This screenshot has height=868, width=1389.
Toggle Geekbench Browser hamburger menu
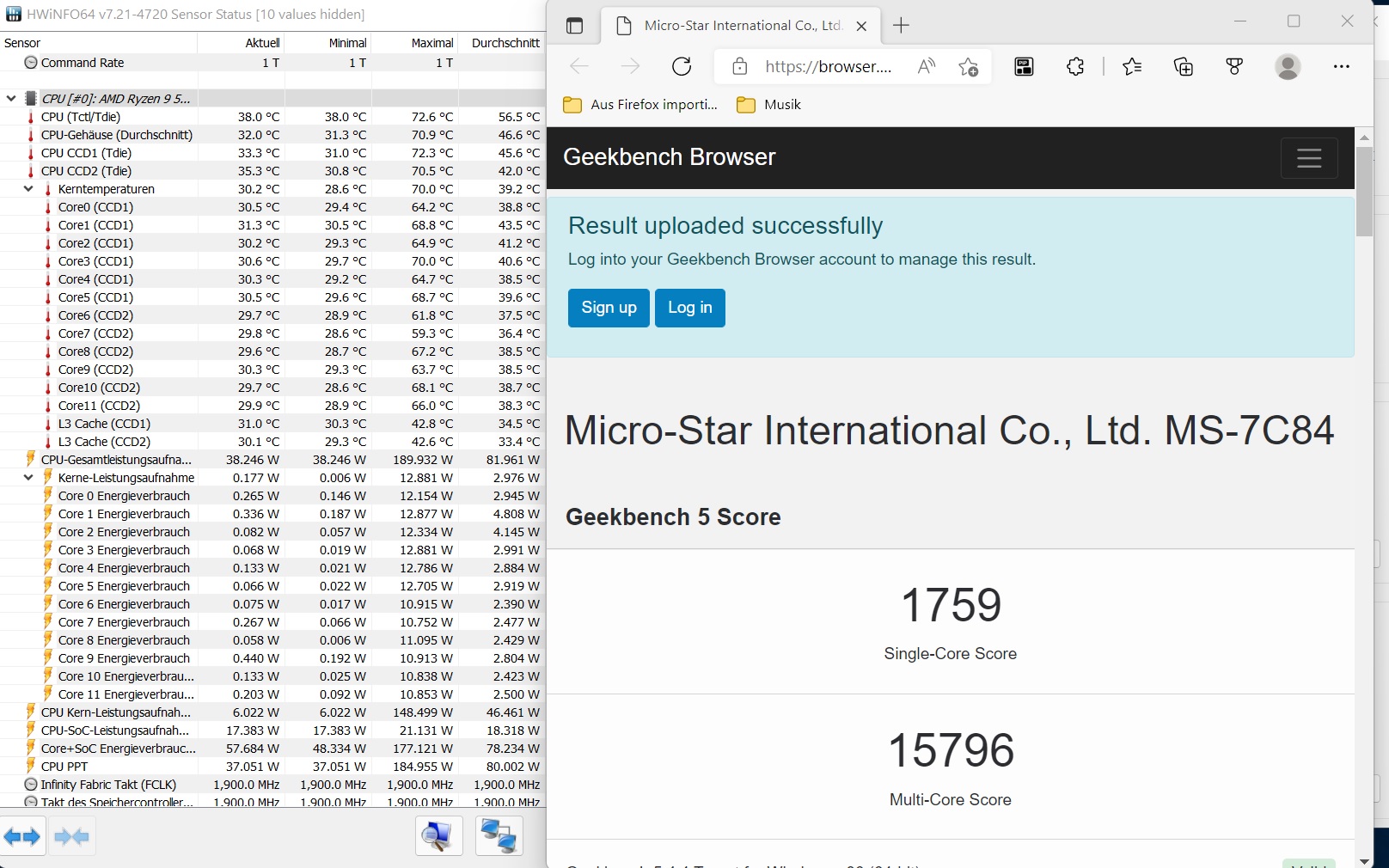tap(1309, 158)
